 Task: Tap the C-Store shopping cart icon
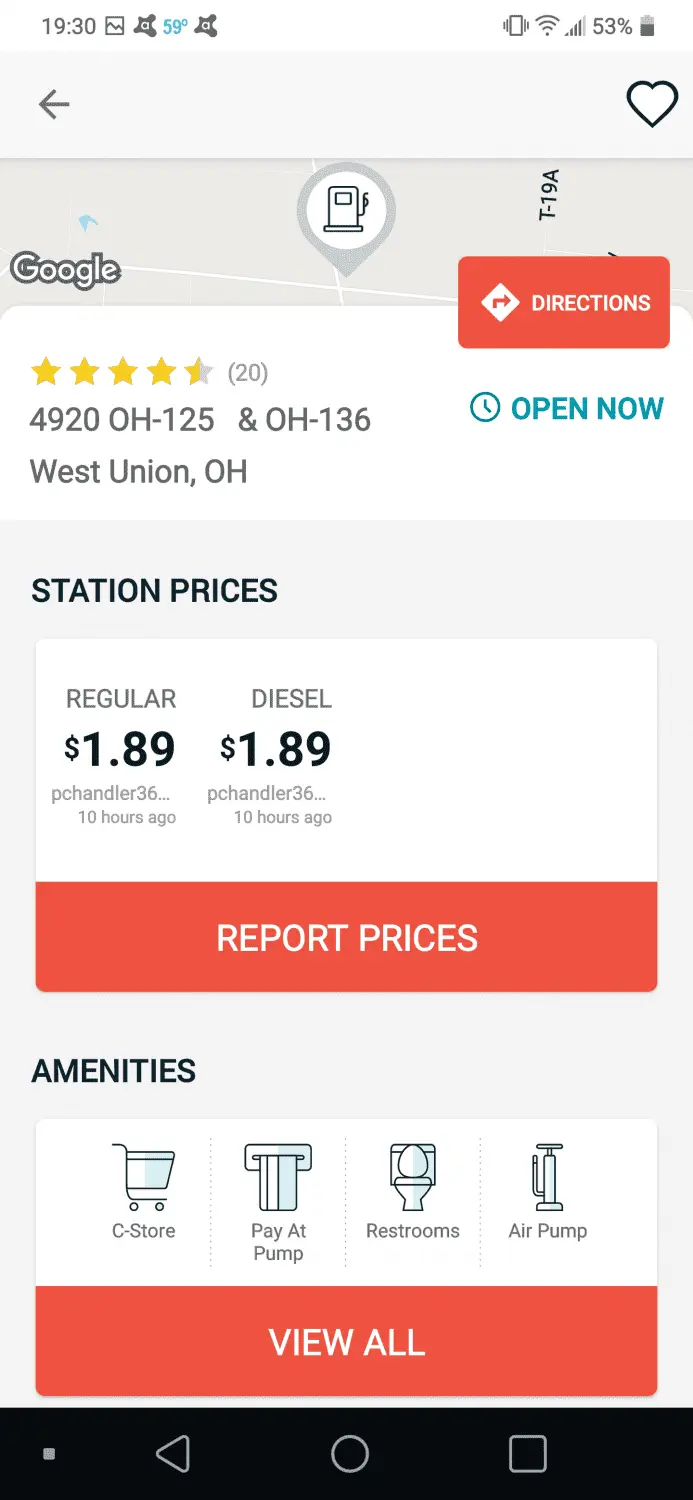point(143,1178)
